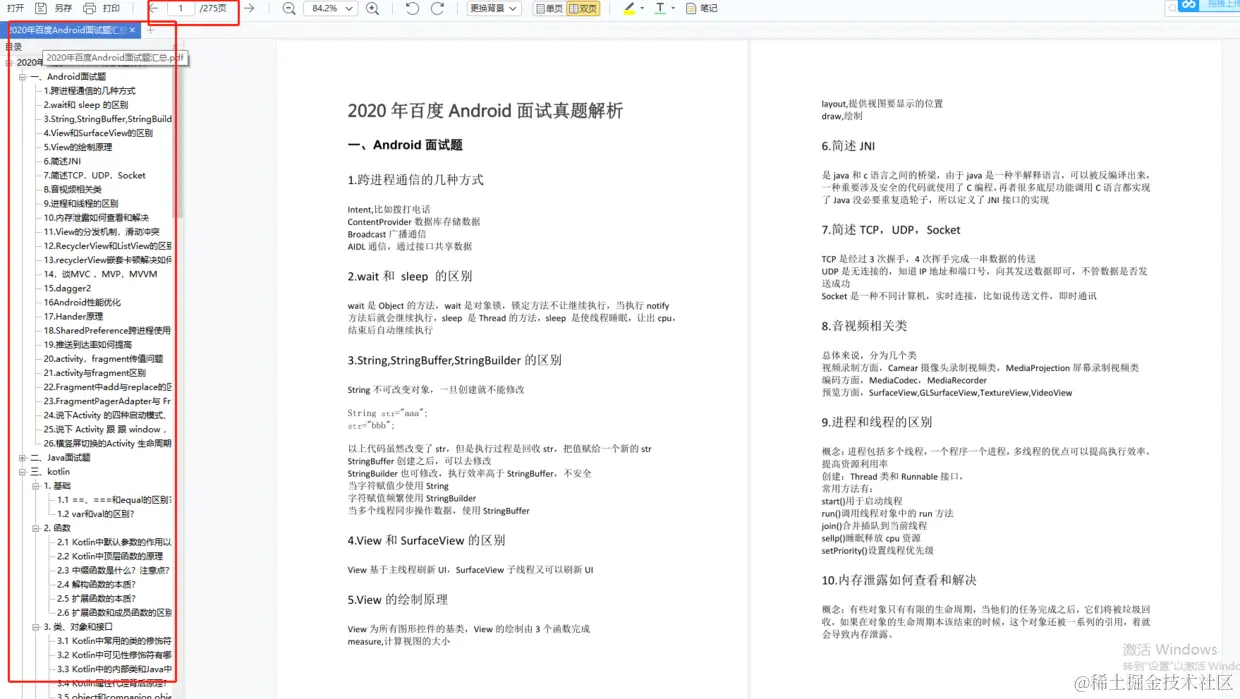Open outline item 19.推送到达率如何提高
1240x699 pixels.
click(x=87, y=344)
